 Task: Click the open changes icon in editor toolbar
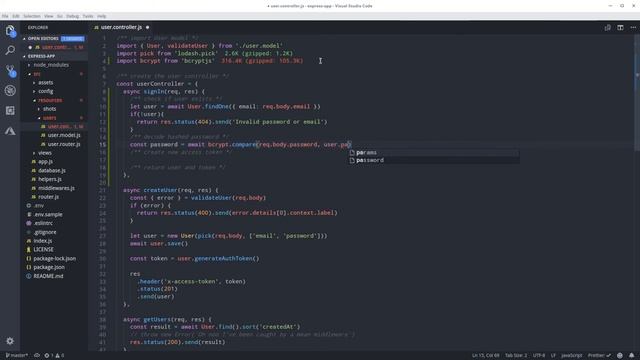607,27
